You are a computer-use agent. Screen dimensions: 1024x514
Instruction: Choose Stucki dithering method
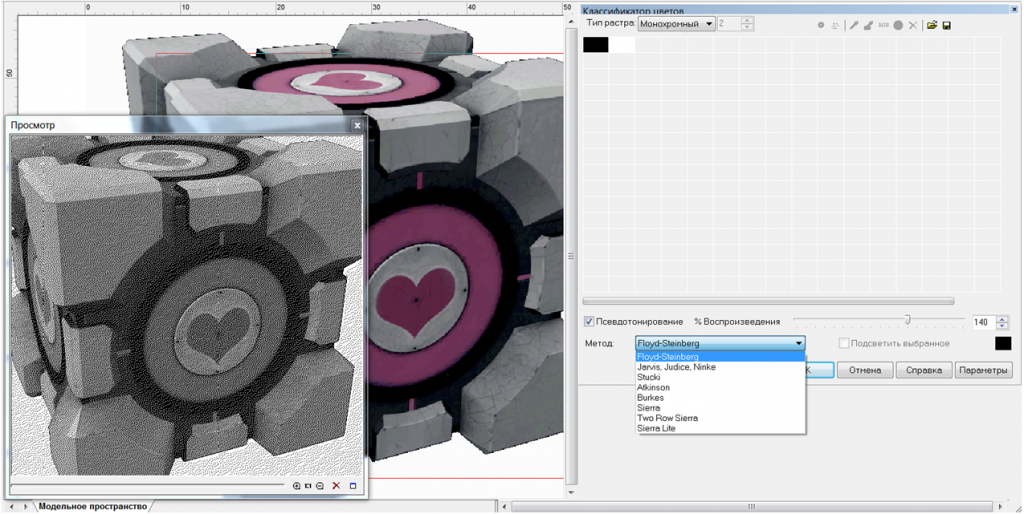(x=720, y=377)
